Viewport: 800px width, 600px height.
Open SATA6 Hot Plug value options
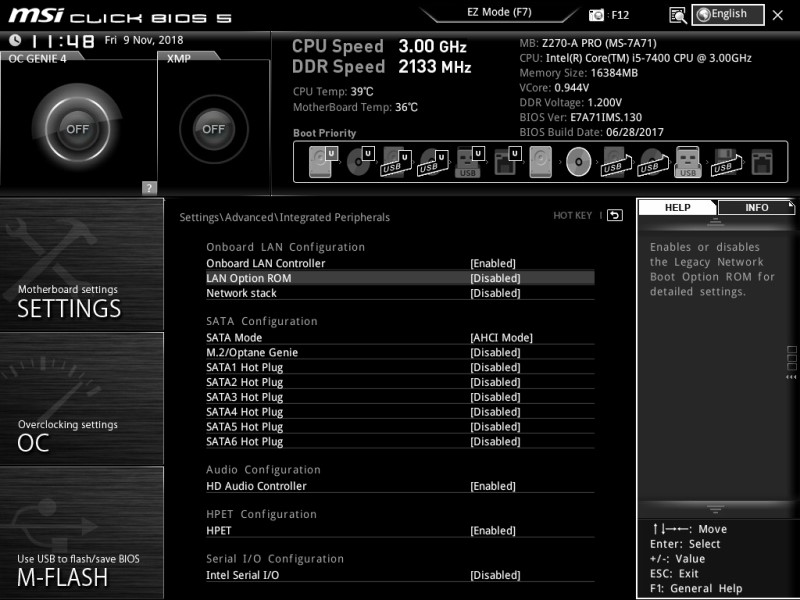click(495, 441)
